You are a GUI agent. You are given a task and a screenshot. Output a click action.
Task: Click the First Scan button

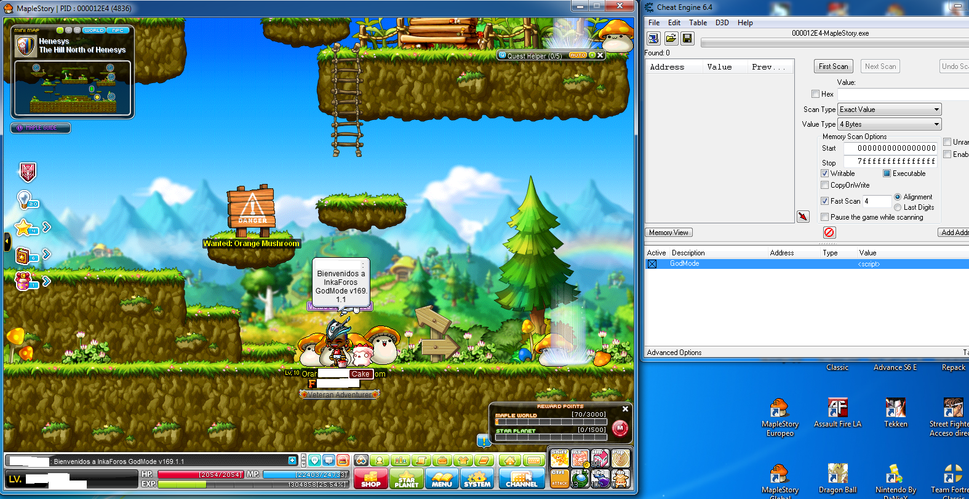coord(833,66)
